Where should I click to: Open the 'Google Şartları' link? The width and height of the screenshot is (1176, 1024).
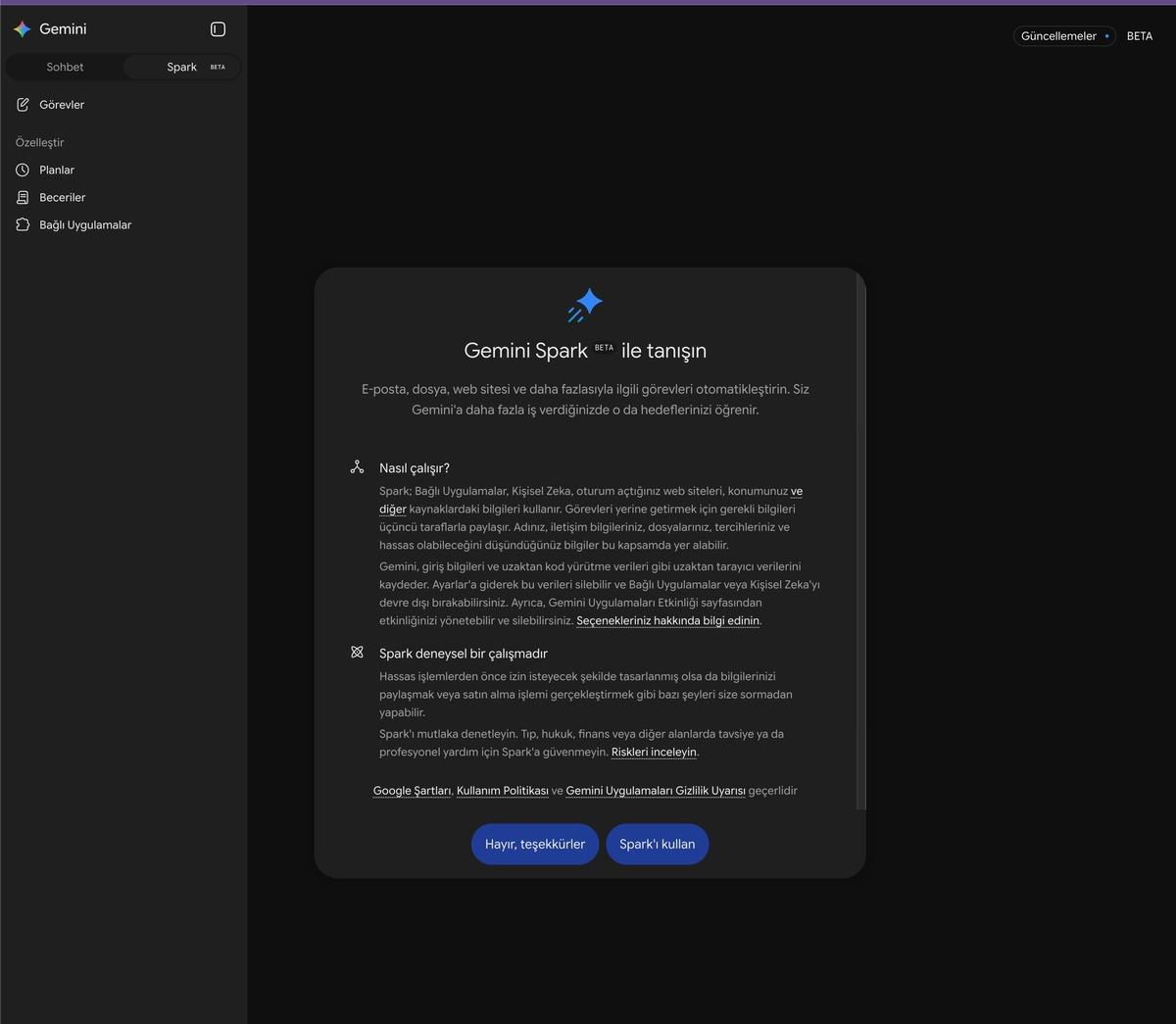(x=412, y=791)
